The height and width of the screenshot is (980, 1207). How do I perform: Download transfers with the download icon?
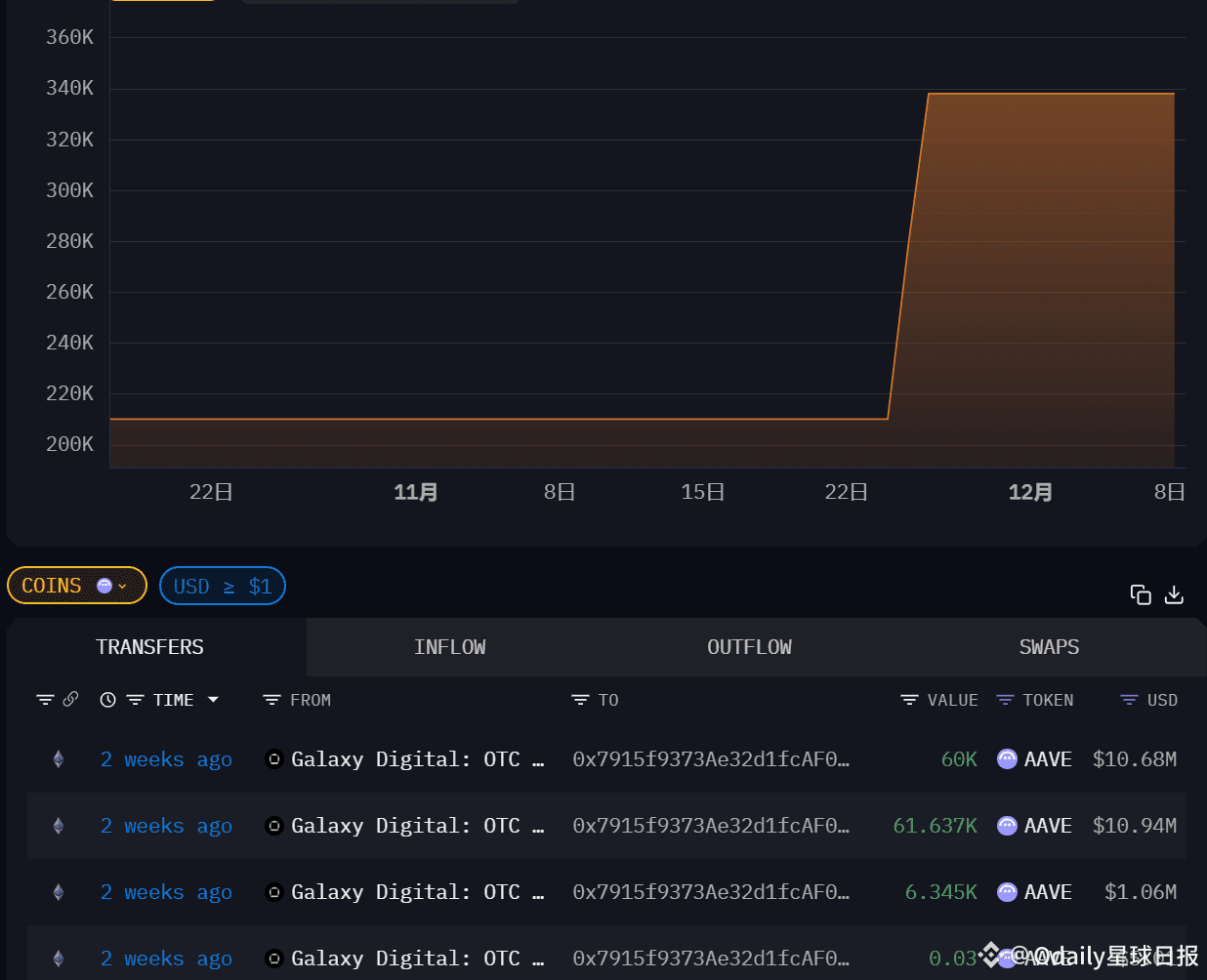pyautogui.click(x=1174, y=594)
